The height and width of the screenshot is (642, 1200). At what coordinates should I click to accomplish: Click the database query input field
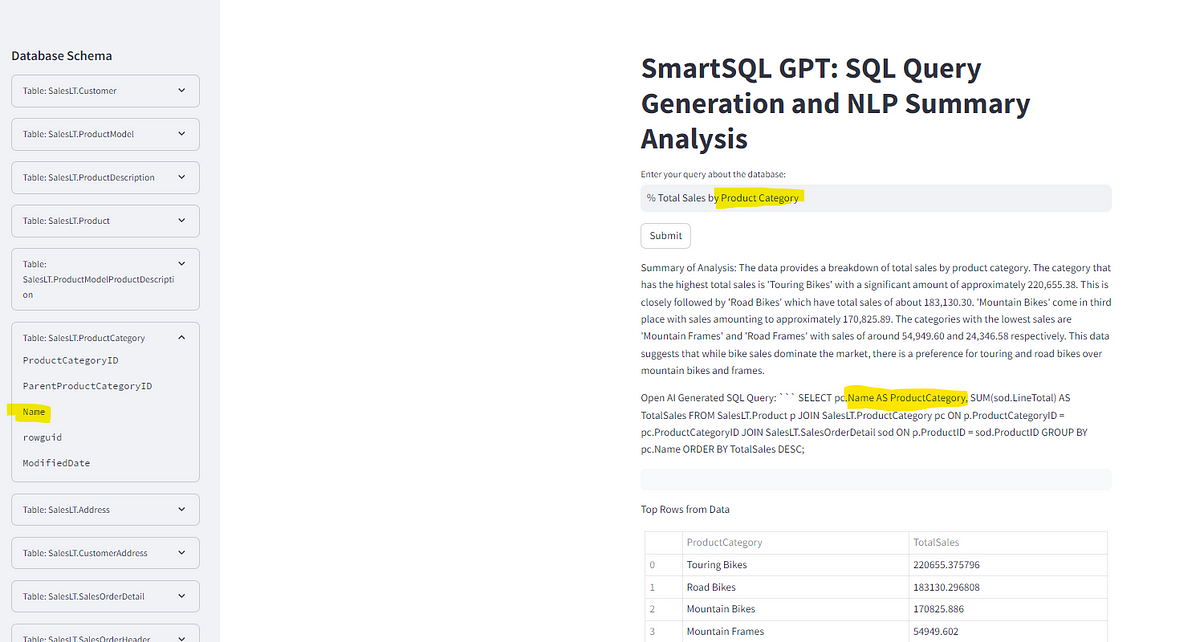876,198
